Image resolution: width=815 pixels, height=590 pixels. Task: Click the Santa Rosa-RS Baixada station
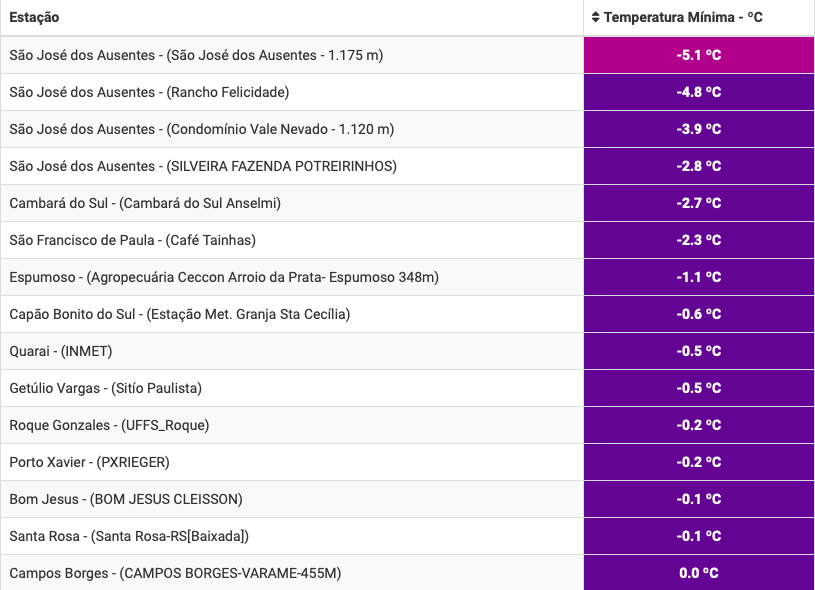pos(129,536)
